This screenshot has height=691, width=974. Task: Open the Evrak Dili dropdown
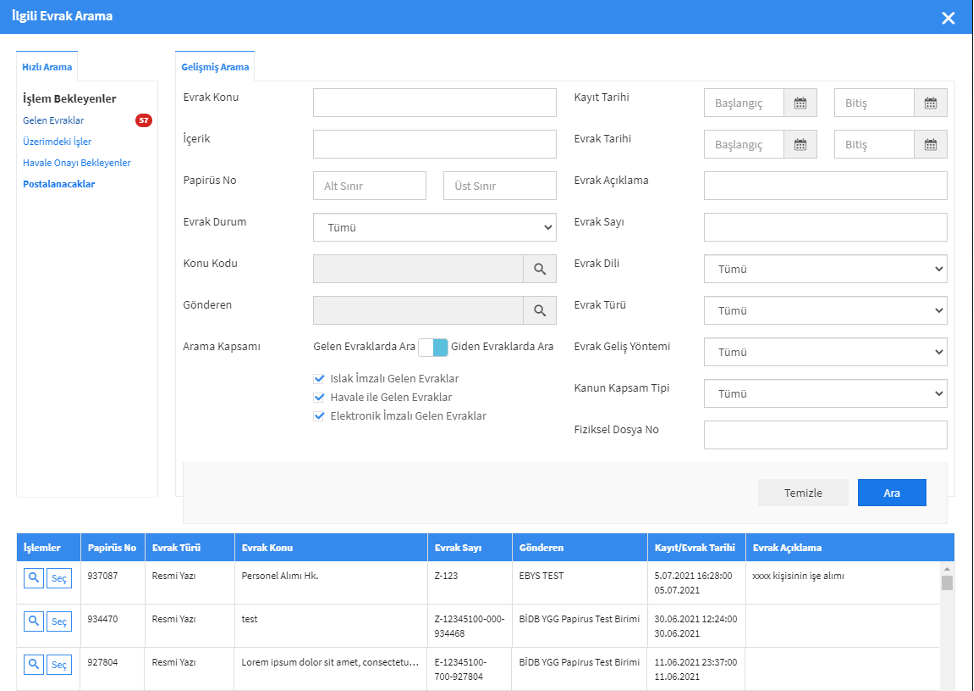826,269
